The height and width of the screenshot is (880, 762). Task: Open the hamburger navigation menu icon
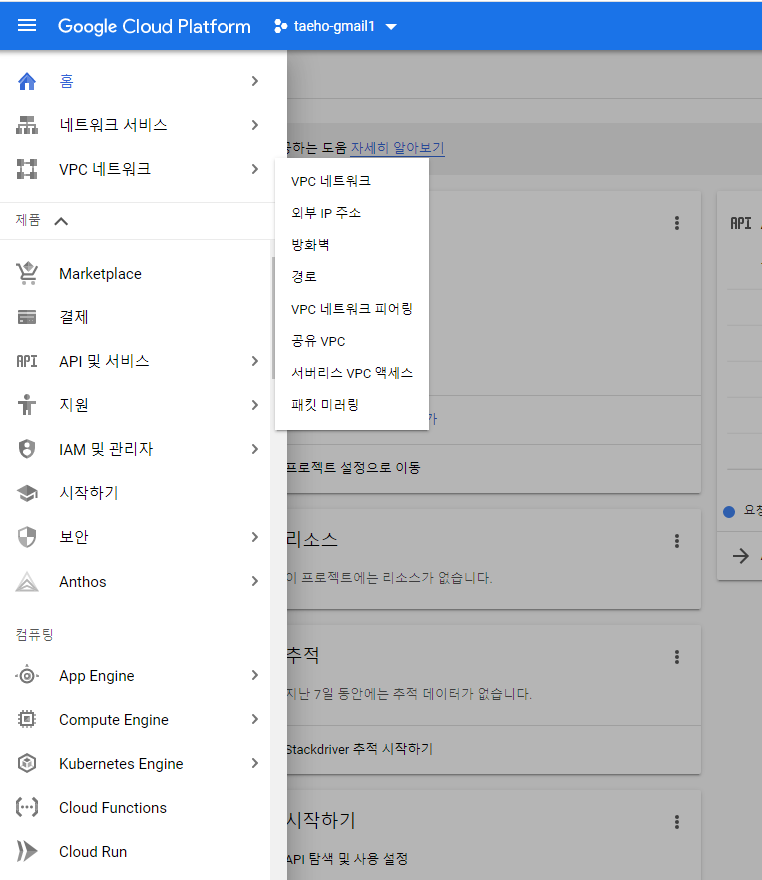(x=27, y=26)
